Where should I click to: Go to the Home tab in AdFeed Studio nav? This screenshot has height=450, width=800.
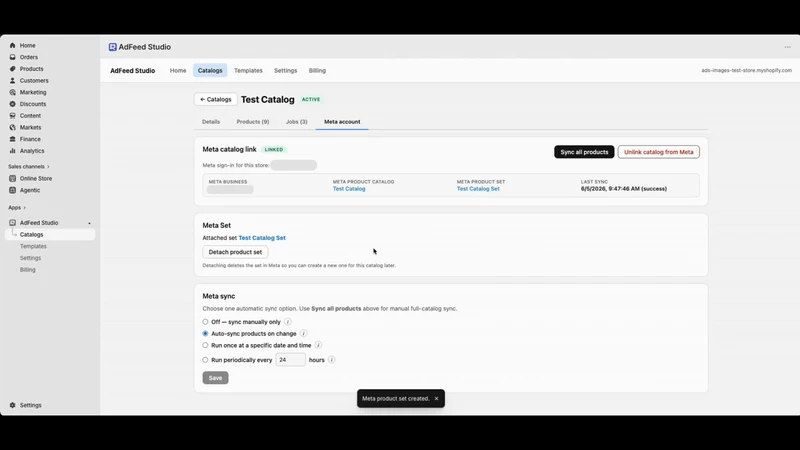point(178,70)
